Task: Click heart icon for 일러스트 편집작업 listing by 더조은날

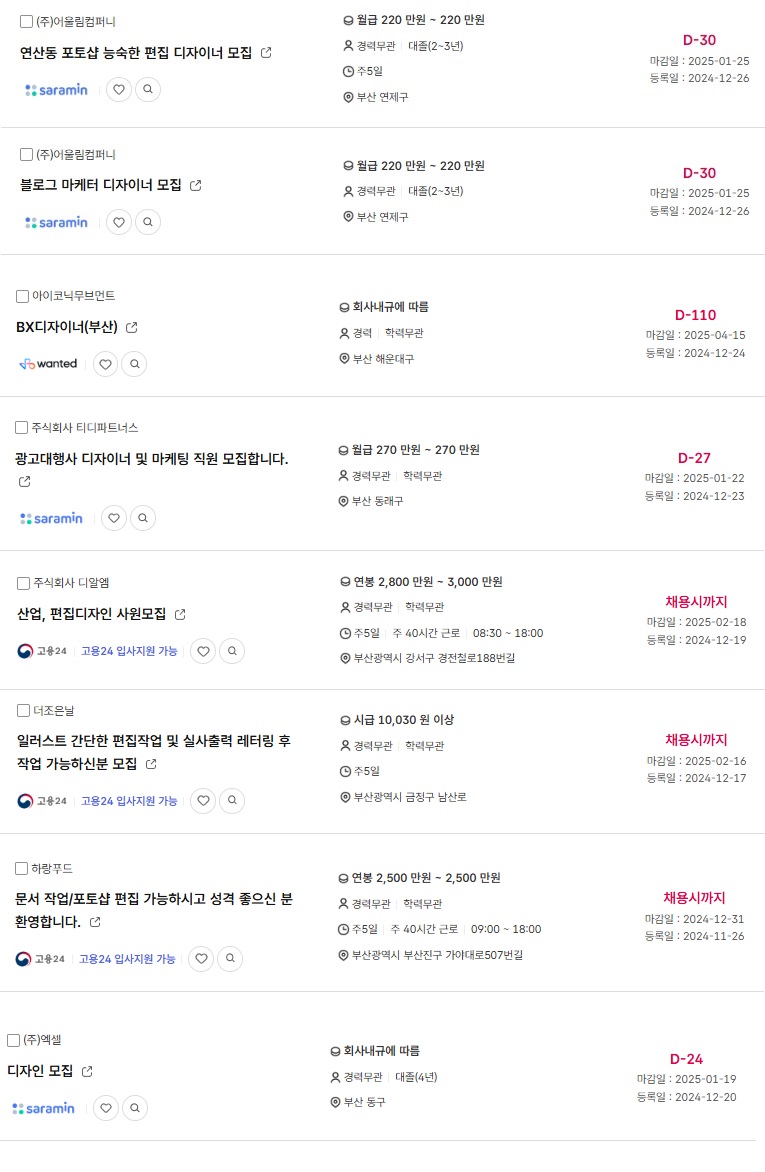Action: point(203,801)
